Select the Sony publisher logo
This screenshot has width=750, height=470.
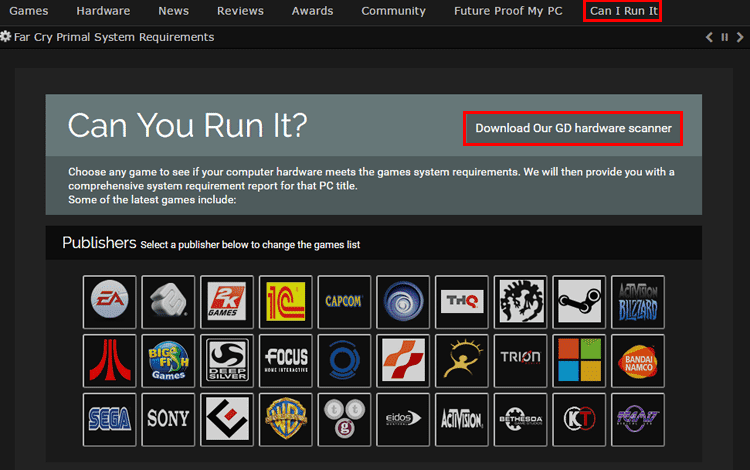point(168,420)
